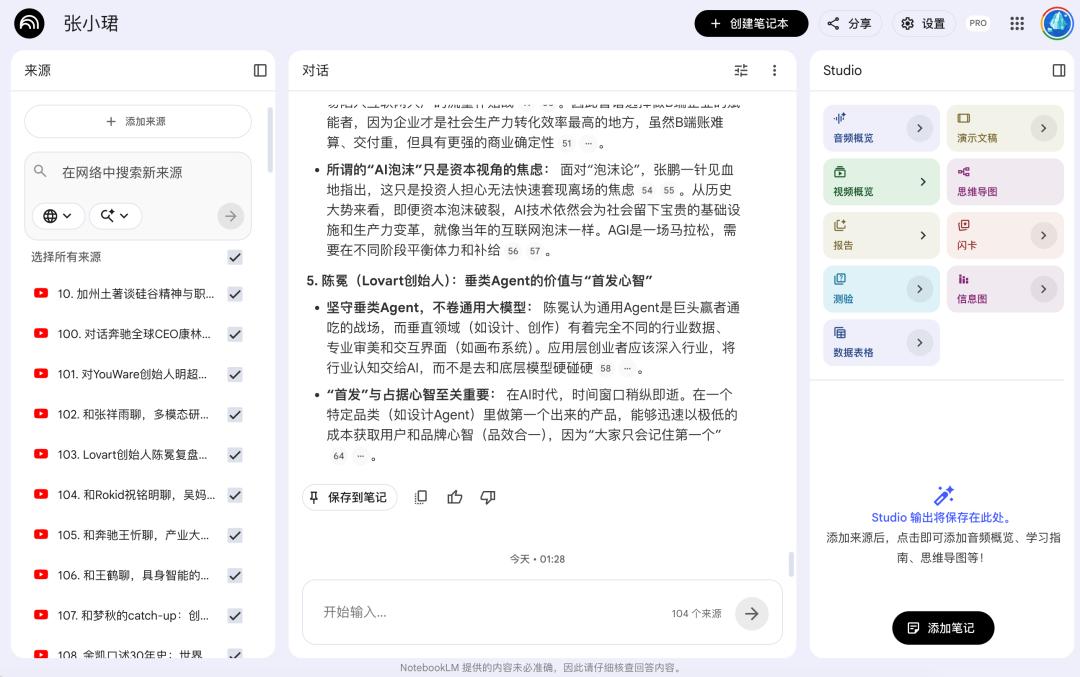Viewport: 1080px width, 677px height.
Task: Open citation number 64
Action: click(338, 456)
